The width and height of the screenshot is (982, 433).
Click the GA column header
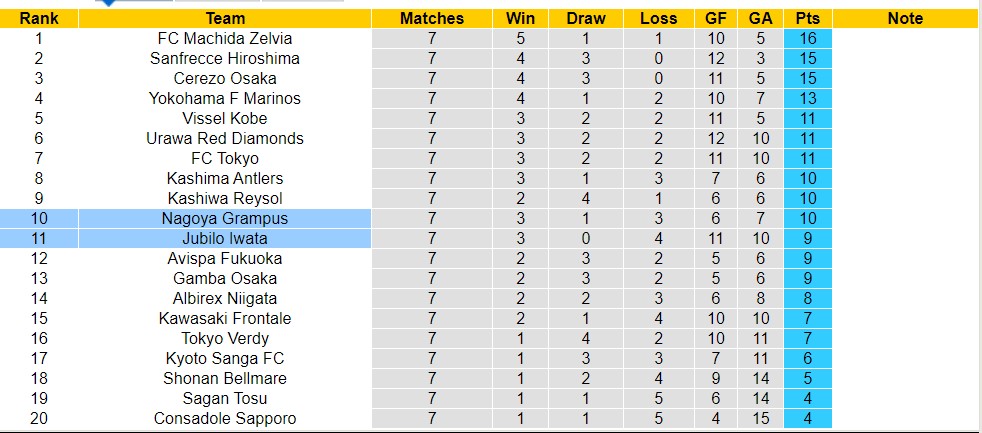[759, 18]
